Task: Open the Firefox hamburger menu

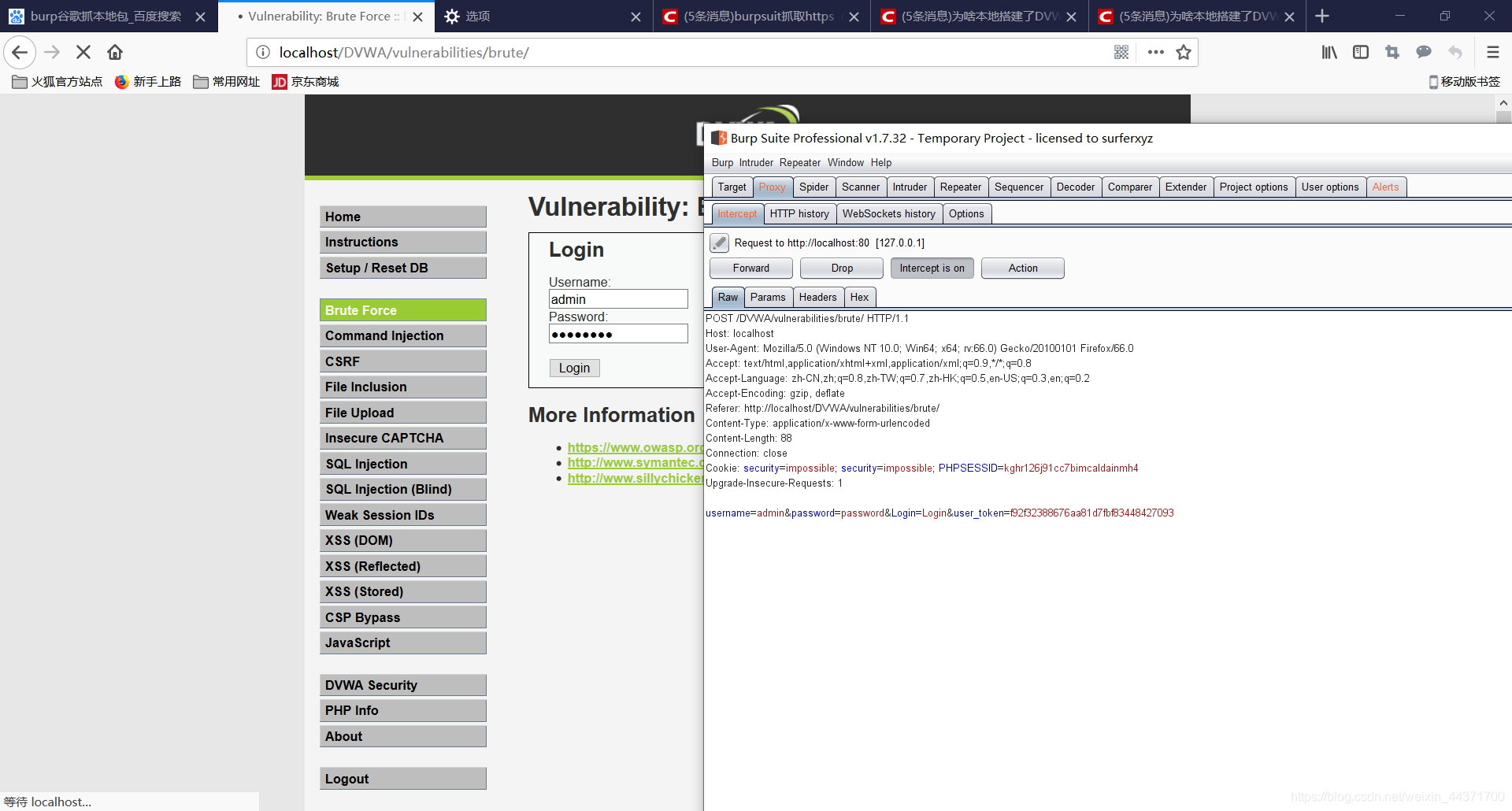Action: [1492, 52]
